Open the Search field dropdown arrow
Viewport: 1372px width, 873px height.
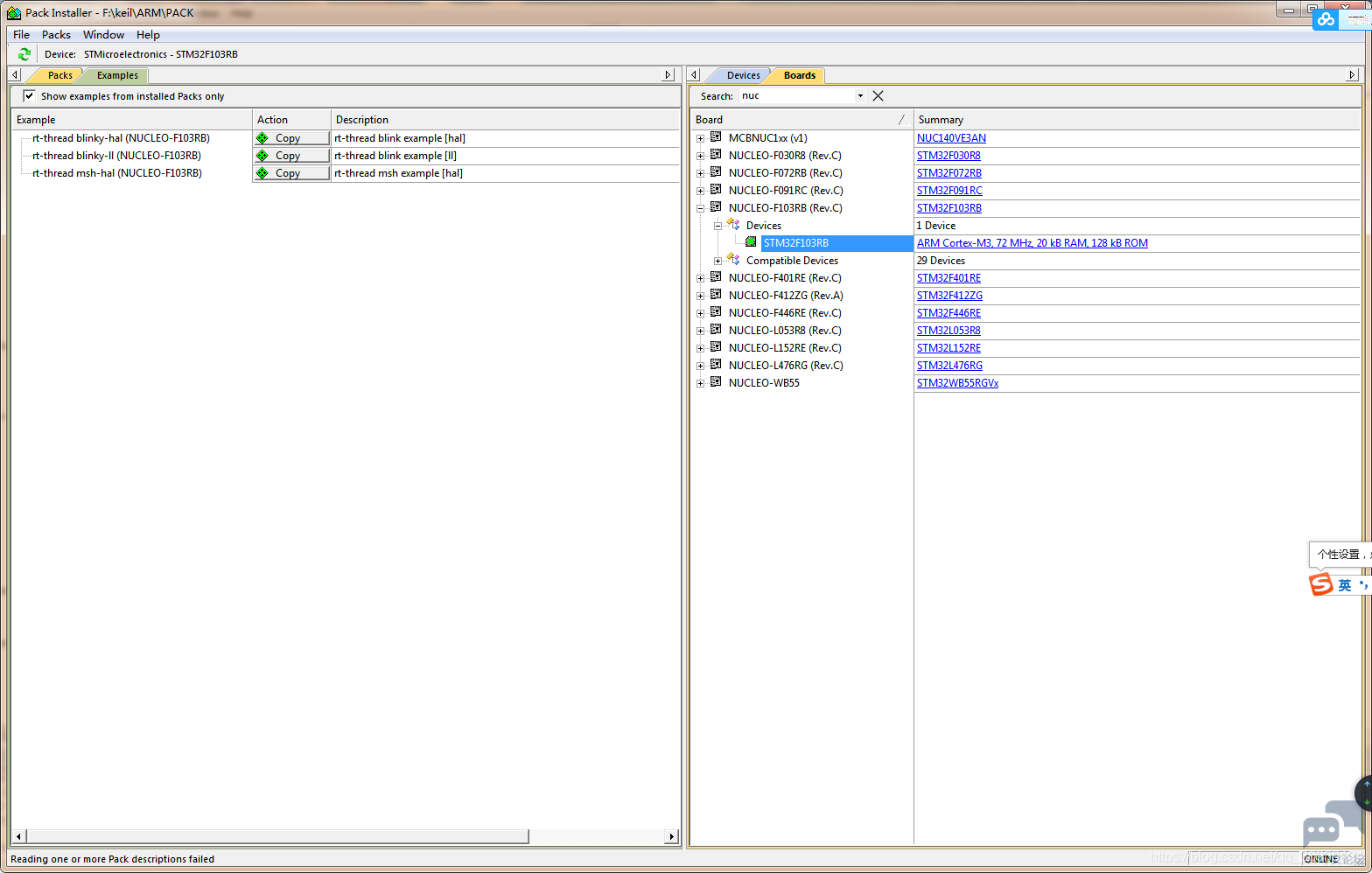click(860, 96)
